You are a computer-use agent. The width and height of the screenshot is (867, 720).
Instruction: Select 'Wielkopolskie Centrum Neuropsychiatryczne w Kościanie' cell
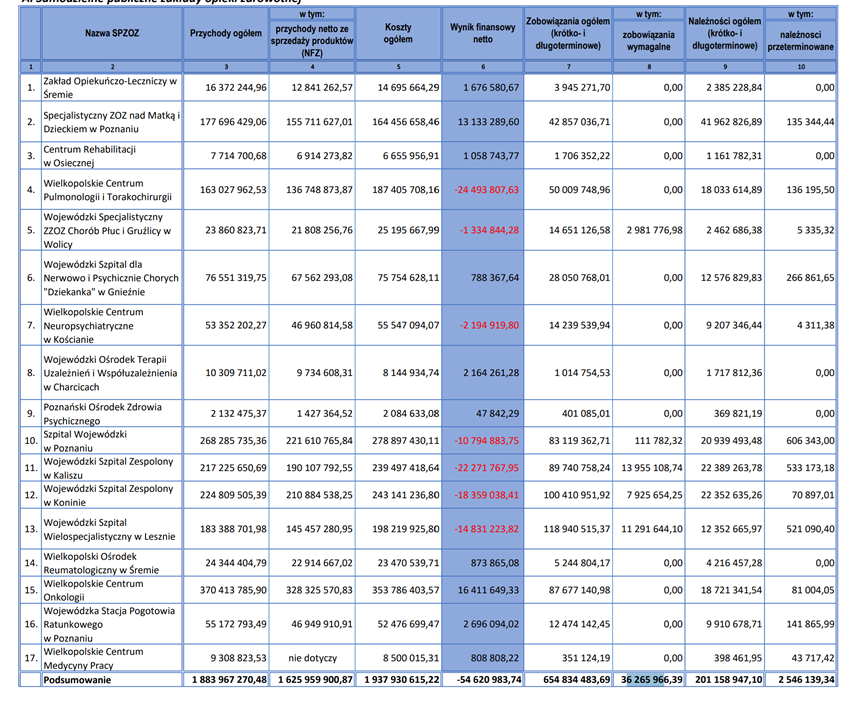click(112, 325)
